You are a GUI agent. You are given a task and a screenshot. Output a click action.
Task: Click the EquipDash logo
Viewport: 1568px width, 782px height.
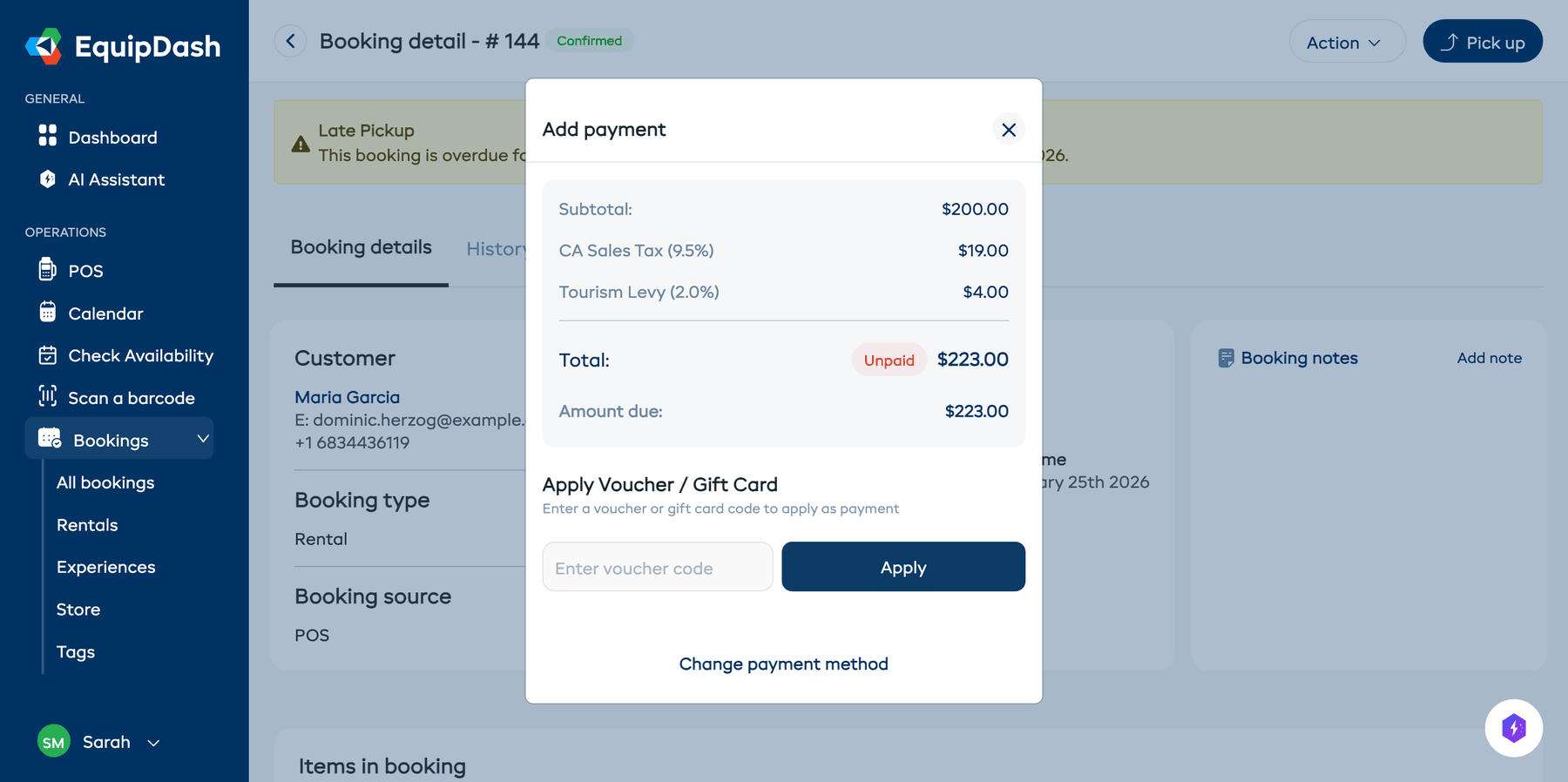point(122,46)
